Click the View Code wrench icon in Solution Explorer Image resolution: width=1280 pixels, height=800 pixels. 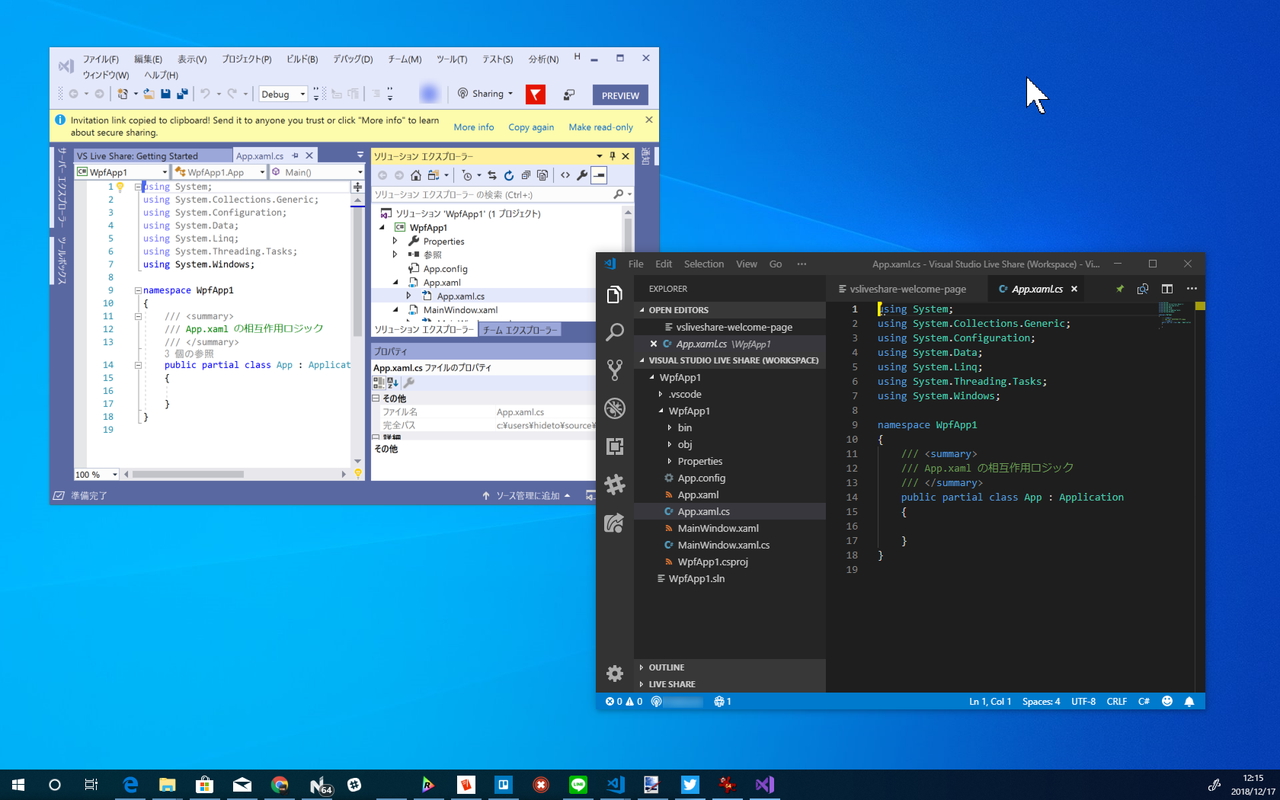pos(582,174)
